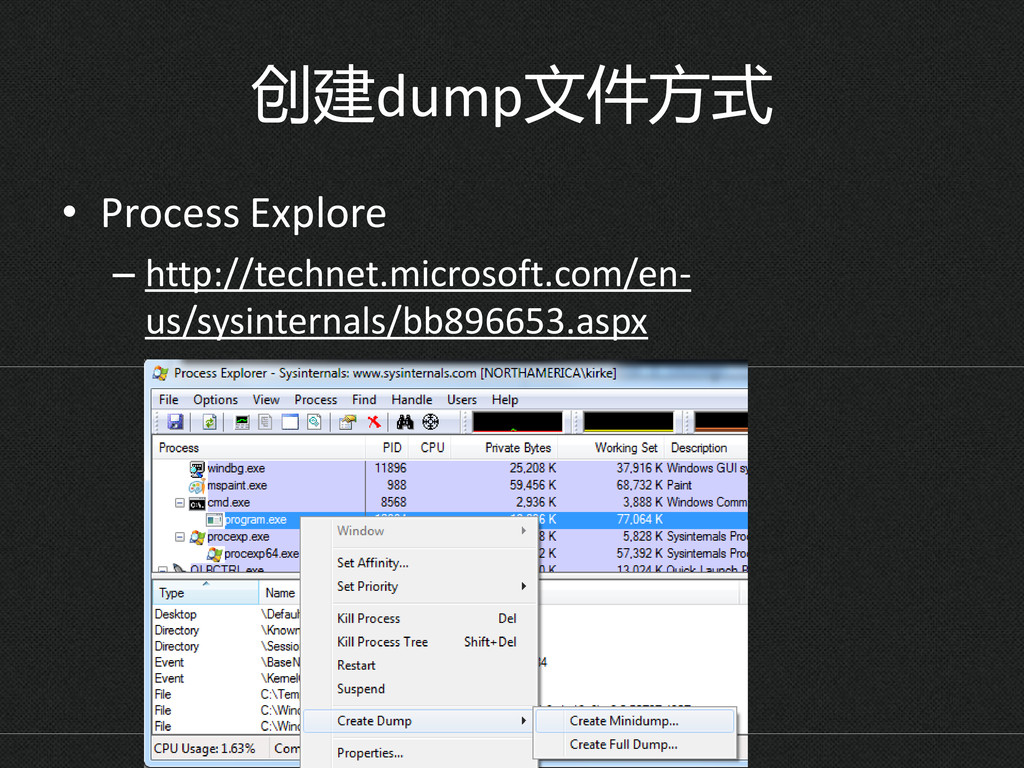This screenshot has height=768, width=1024.
Task: Select the Desktop handle row
Action: (227, 615)
